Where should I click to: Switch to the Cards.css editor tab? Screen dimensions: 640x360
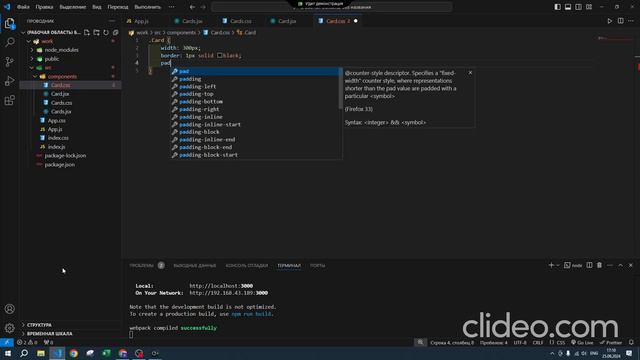(x=241, y=21)
